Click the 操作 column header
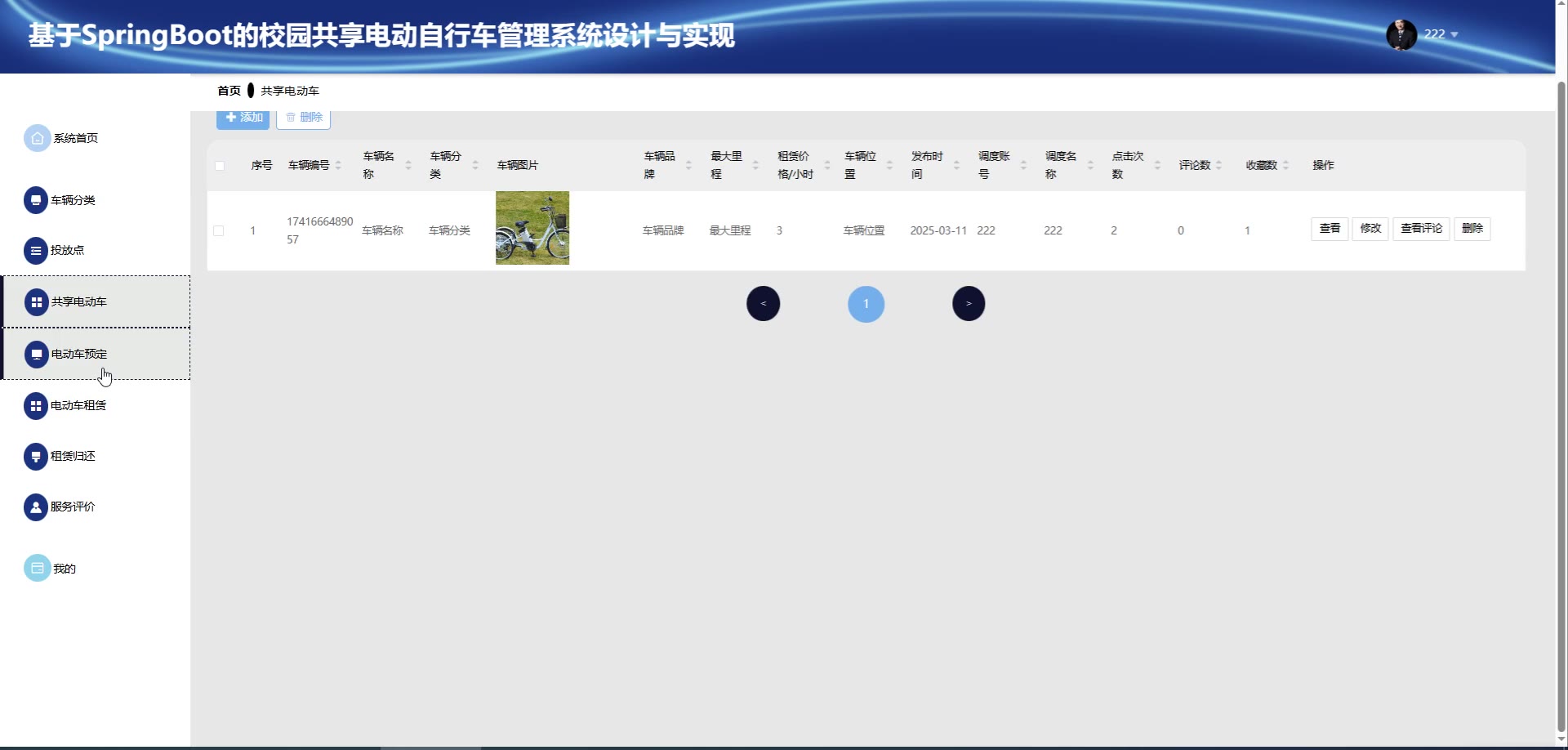Image resolution: width=1568 pixels, height=750 pixels. coord(1324,165)
